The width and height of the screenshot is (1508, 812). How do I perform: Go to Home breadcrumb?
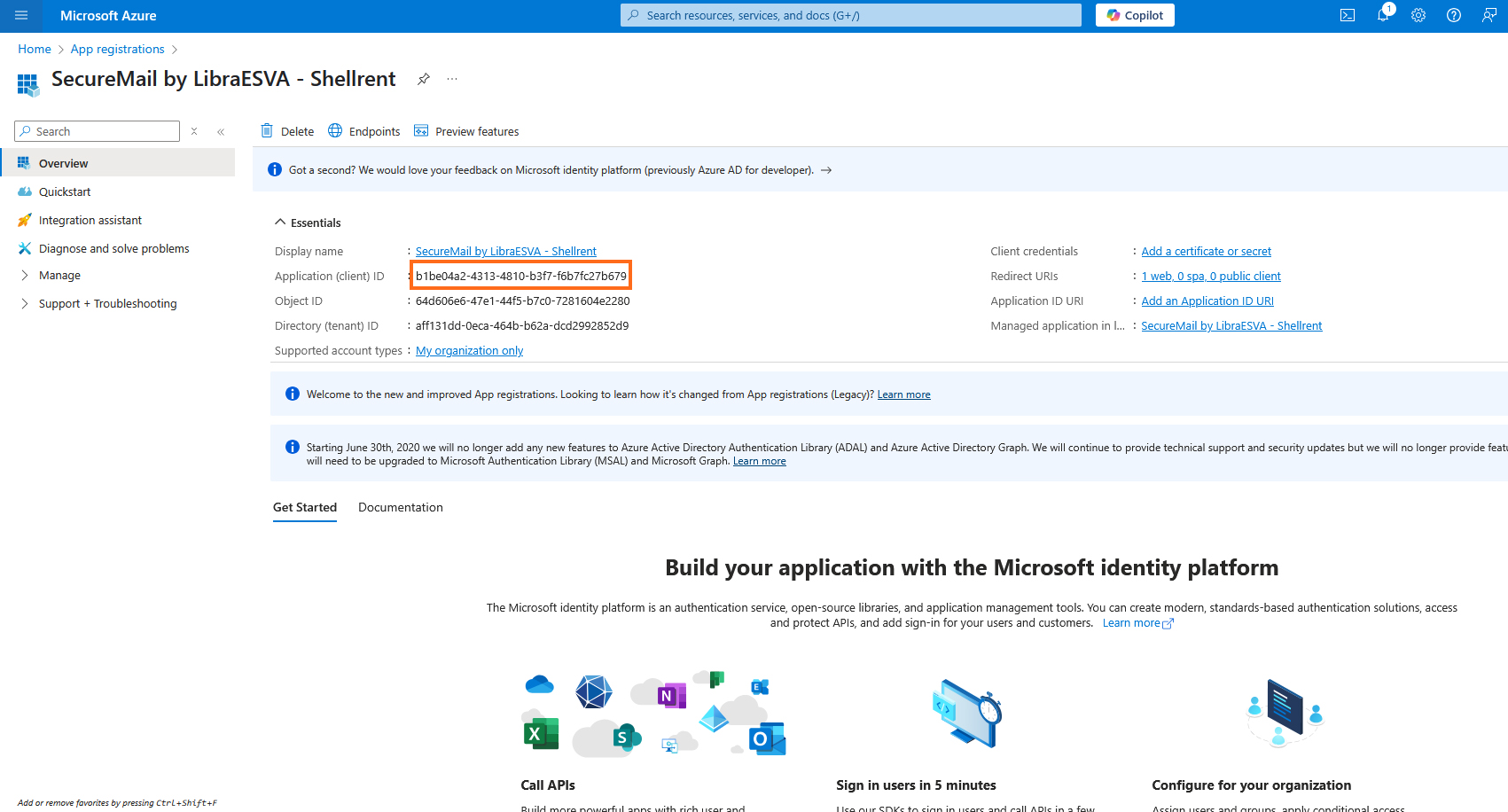pyautogui.click(x=35, y=49)
